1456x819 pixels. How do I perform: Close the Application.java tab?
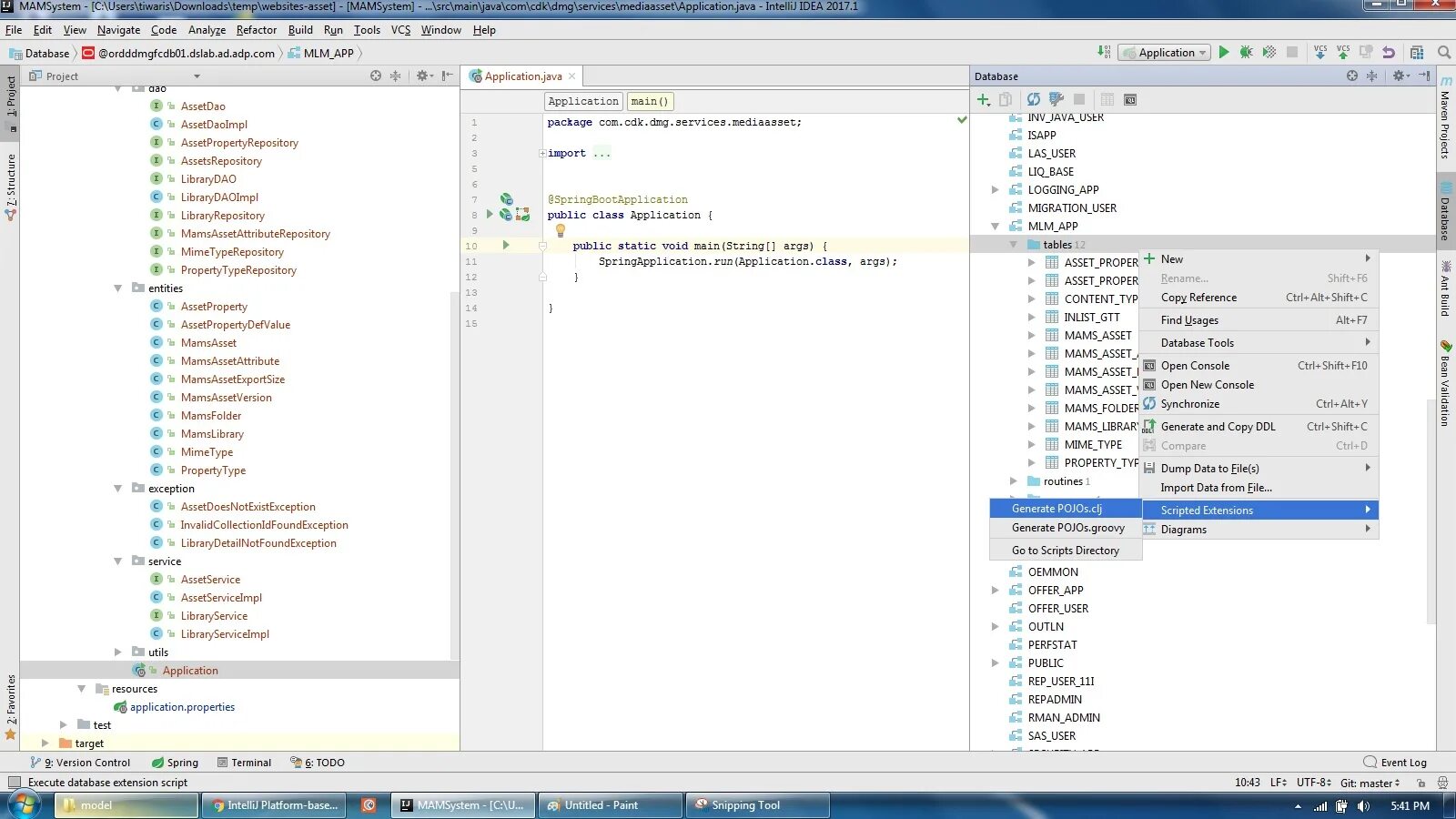[572, 76]
